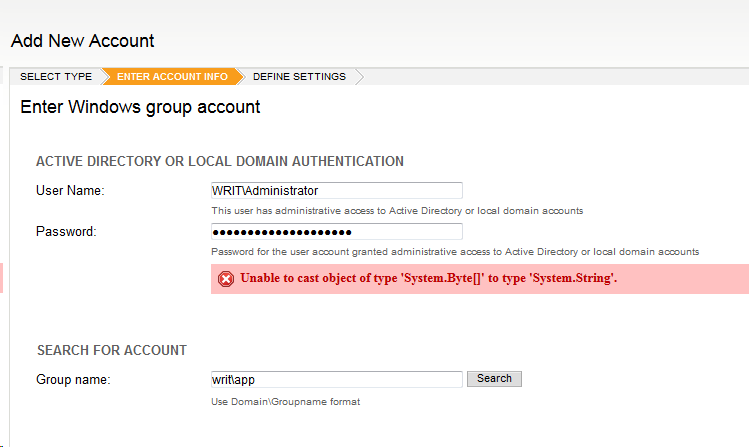Focus the Password input field
The image size is (749, 447).
coord(336,232)
